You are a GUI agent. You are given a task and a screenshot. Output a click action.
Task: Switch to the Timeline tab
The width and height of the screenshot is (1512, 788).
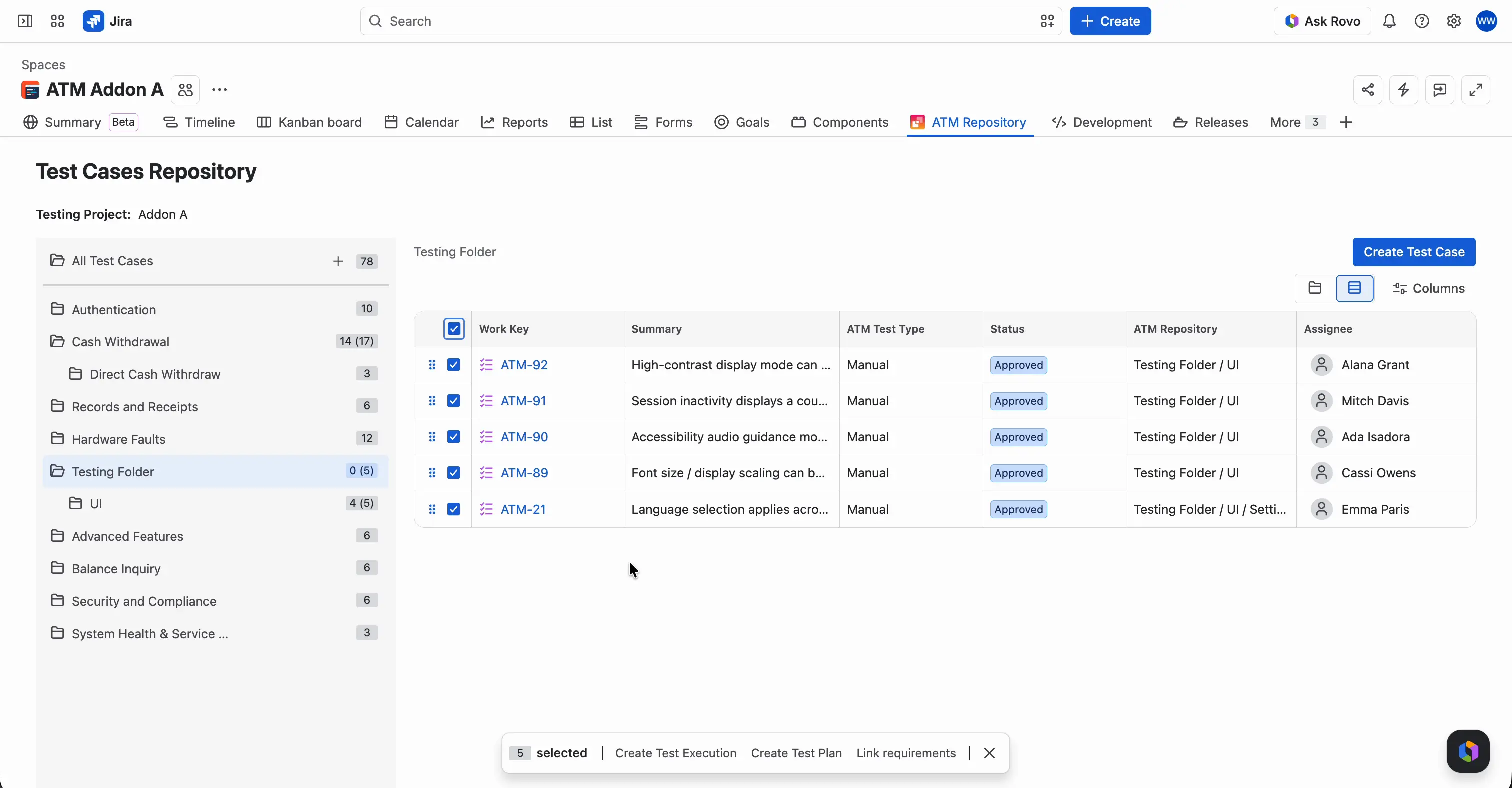199,122
